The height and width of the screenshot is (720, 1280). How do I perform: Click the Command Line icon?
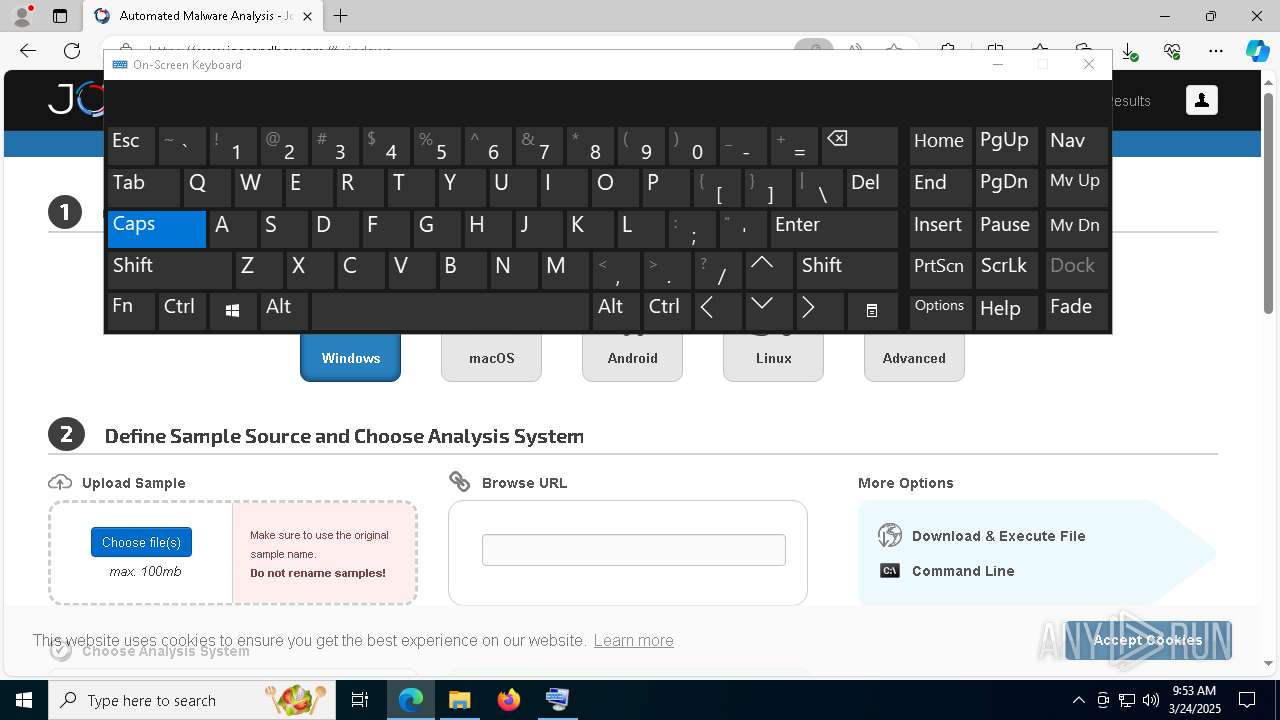[x=890, y=571]
